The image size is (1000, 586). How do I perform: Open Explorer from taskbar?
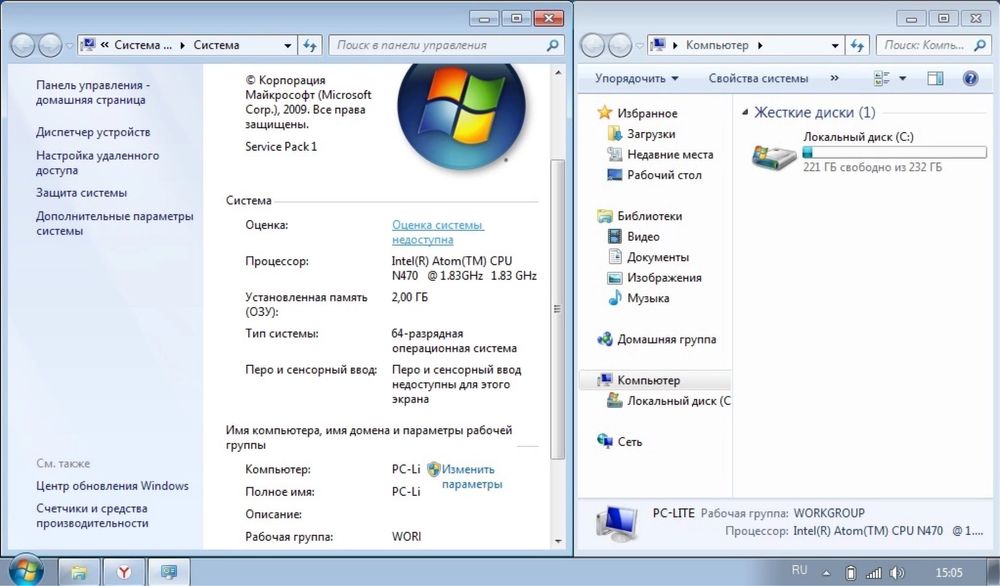78,572
